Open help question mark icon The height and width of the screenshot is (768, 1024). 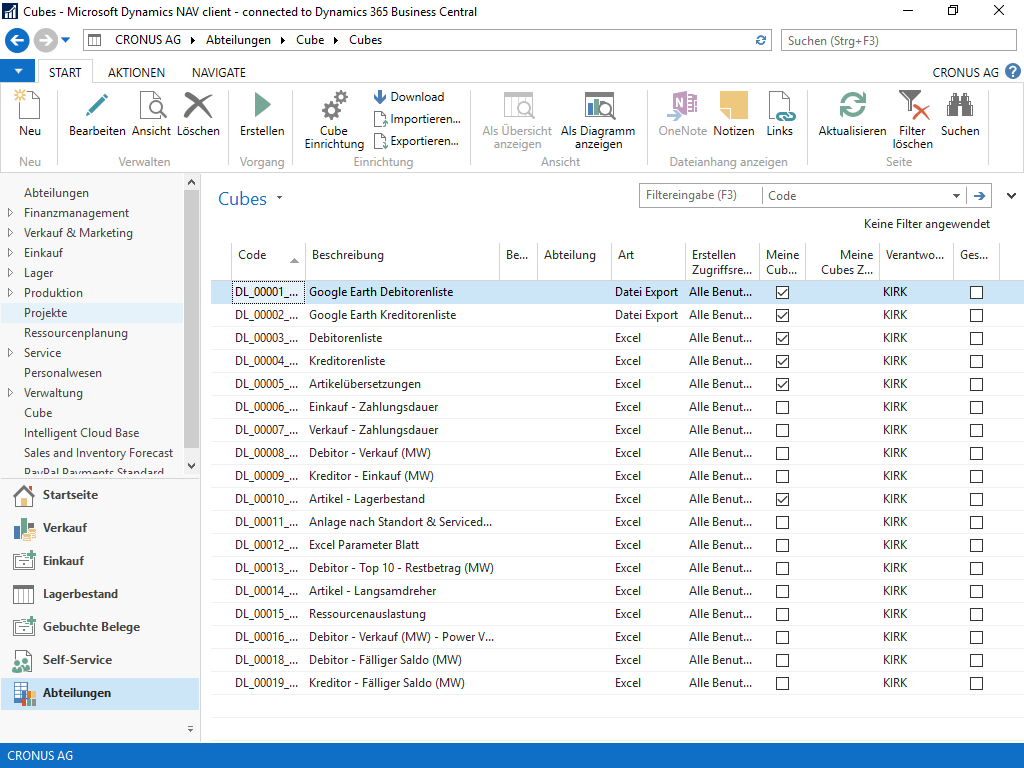[x=1012, y=71]
